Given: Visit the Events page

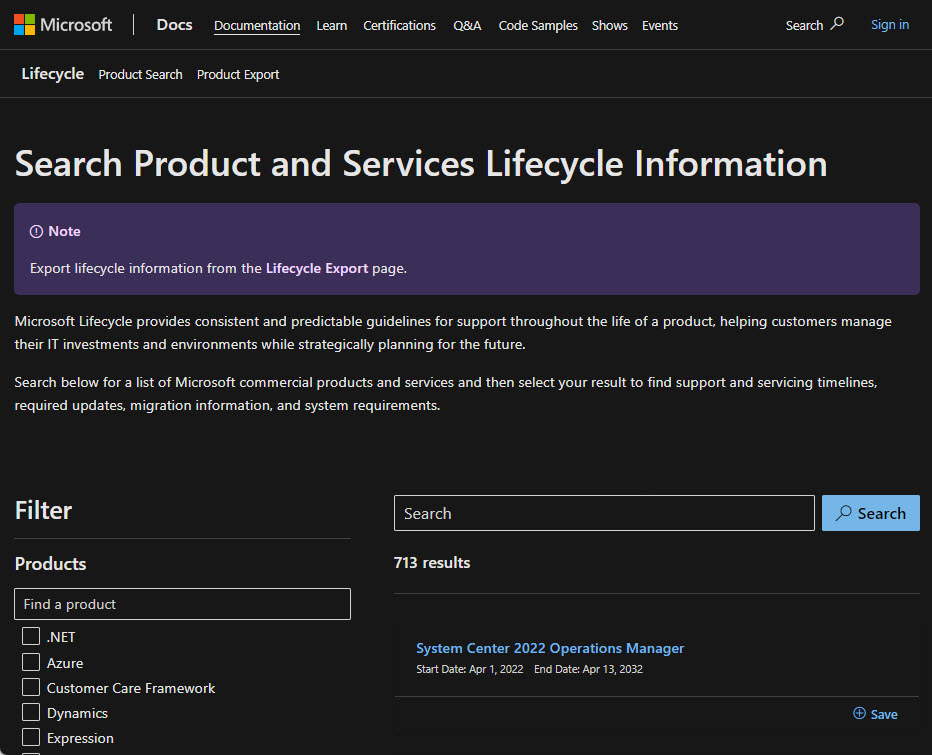Looking at the screenshot, I should (660, 26).
